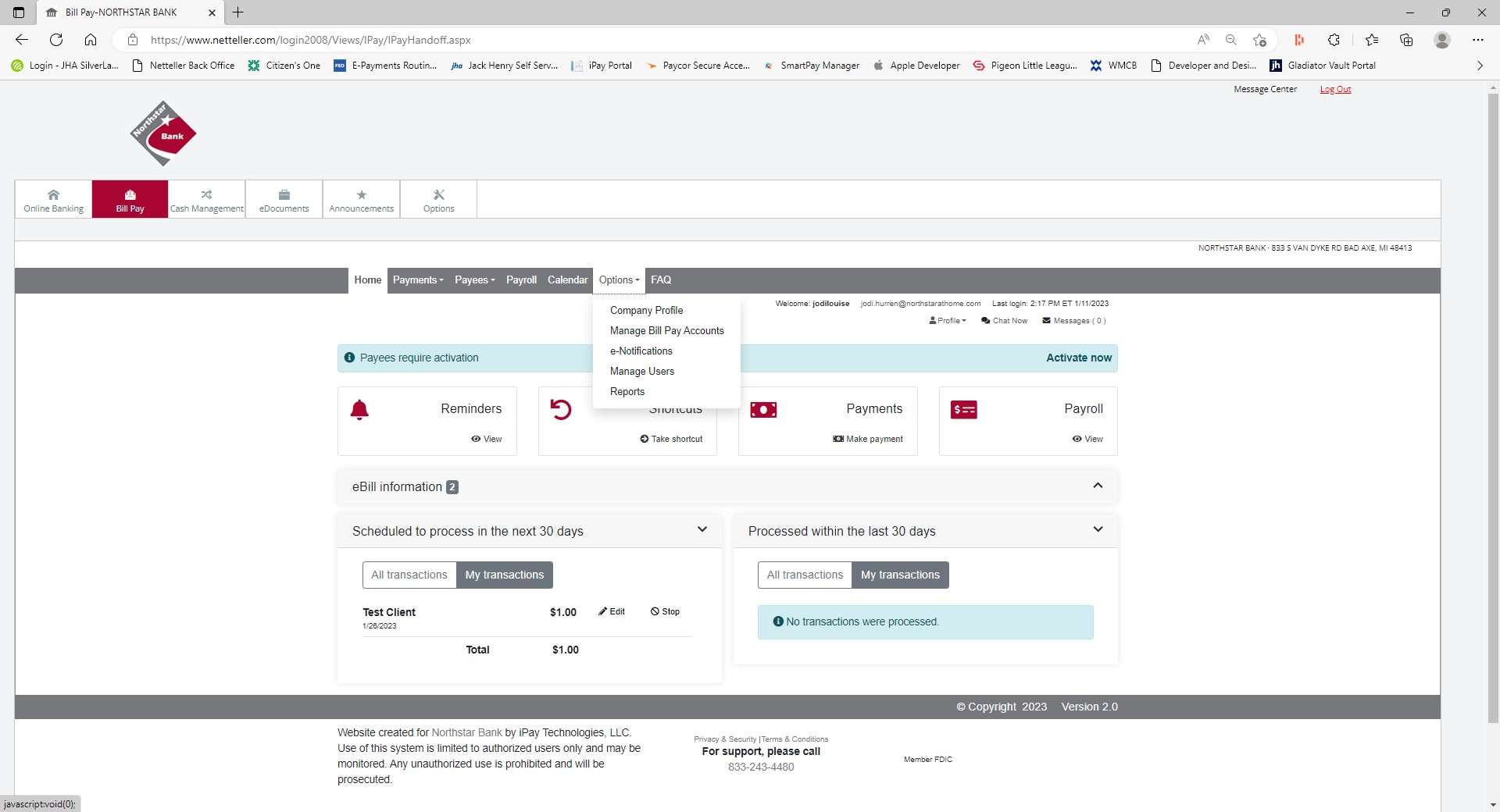1500x812 pixels.
Task: Click the browser profile avatar
Action: 1442,40
